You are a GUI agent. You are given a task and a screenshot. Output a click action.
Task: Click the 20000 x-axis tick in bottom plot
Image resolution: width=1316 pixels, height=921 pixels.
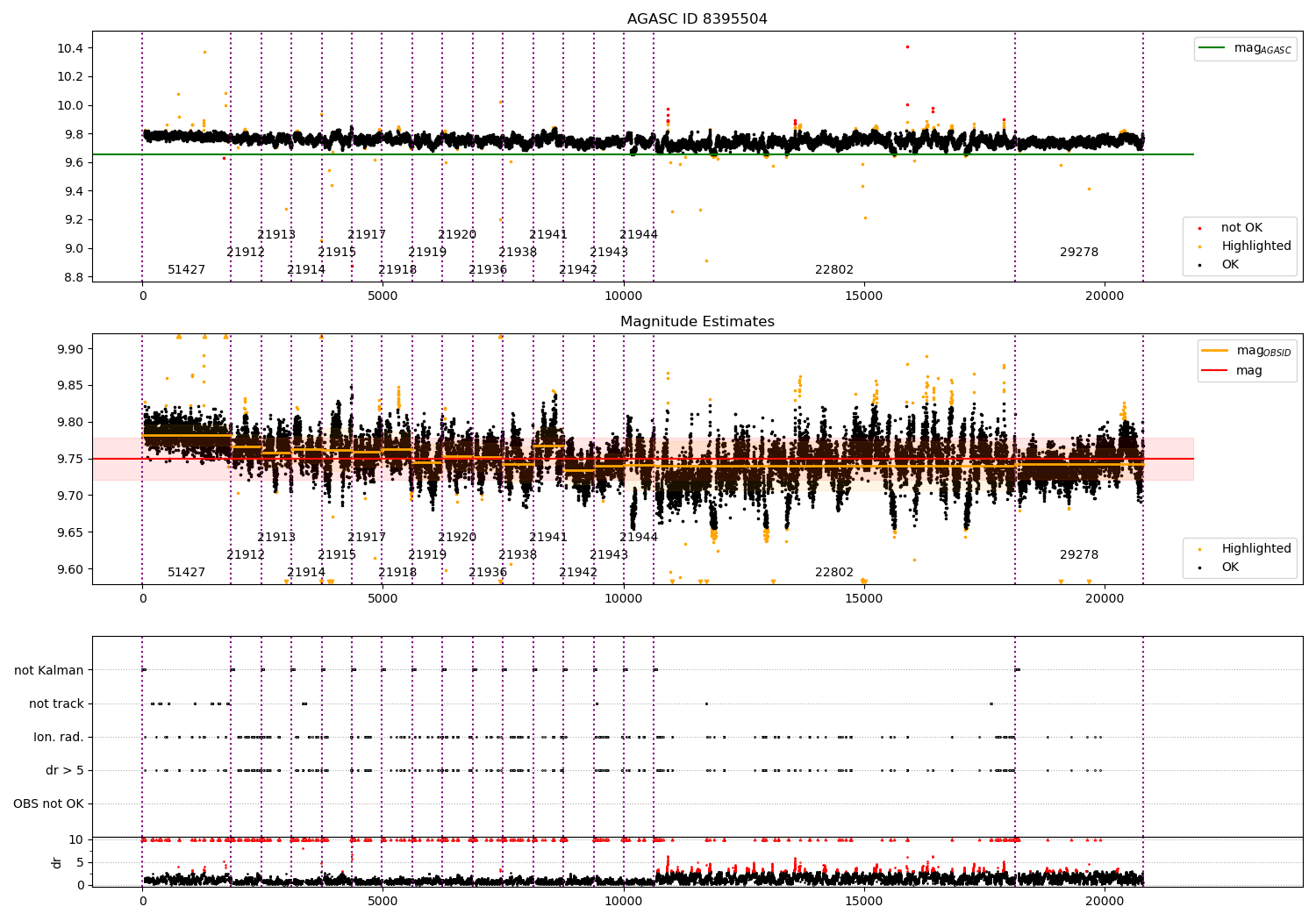pos(1104,901)
